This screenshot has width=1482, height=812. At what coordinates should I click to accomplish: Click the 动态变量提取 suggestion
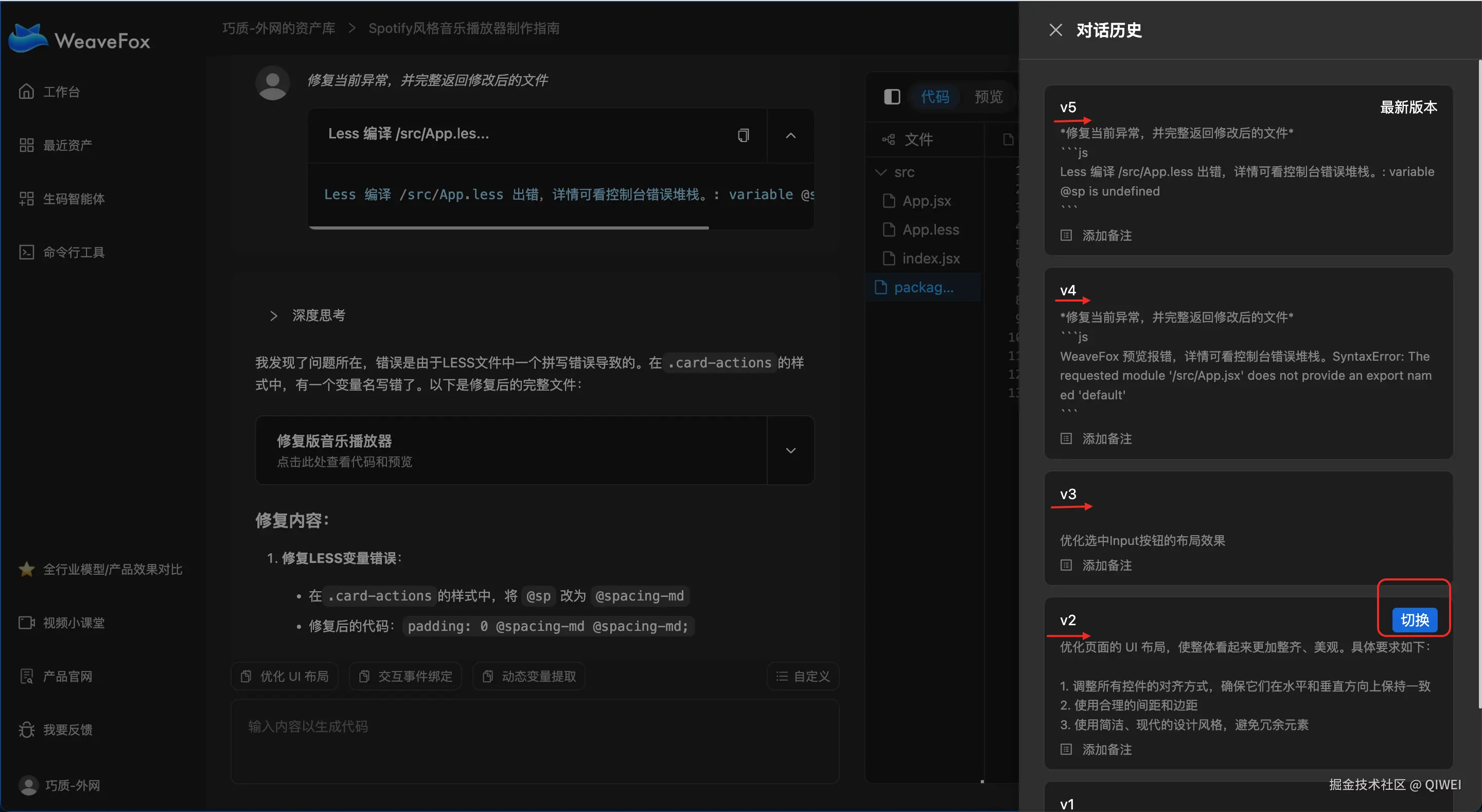[530, 676]
